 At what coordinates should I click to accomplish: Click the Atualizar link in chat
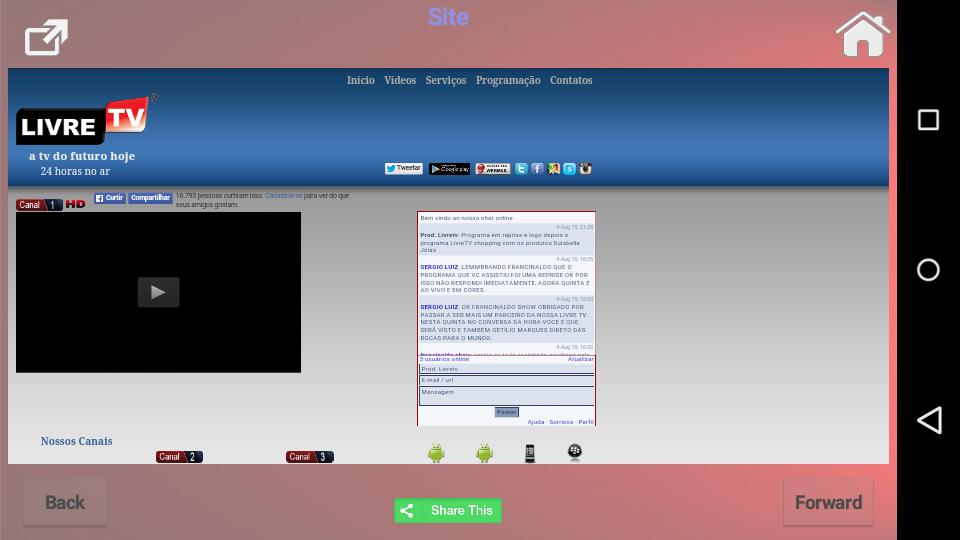[580, 359]
